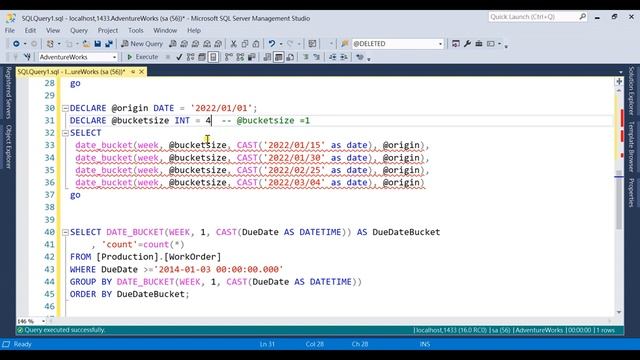Image resolution: width=640 pixels, height=360 pixels.
Task: Click the Open File folder icon
Action: pyautogui.click(x=86, y=44)
